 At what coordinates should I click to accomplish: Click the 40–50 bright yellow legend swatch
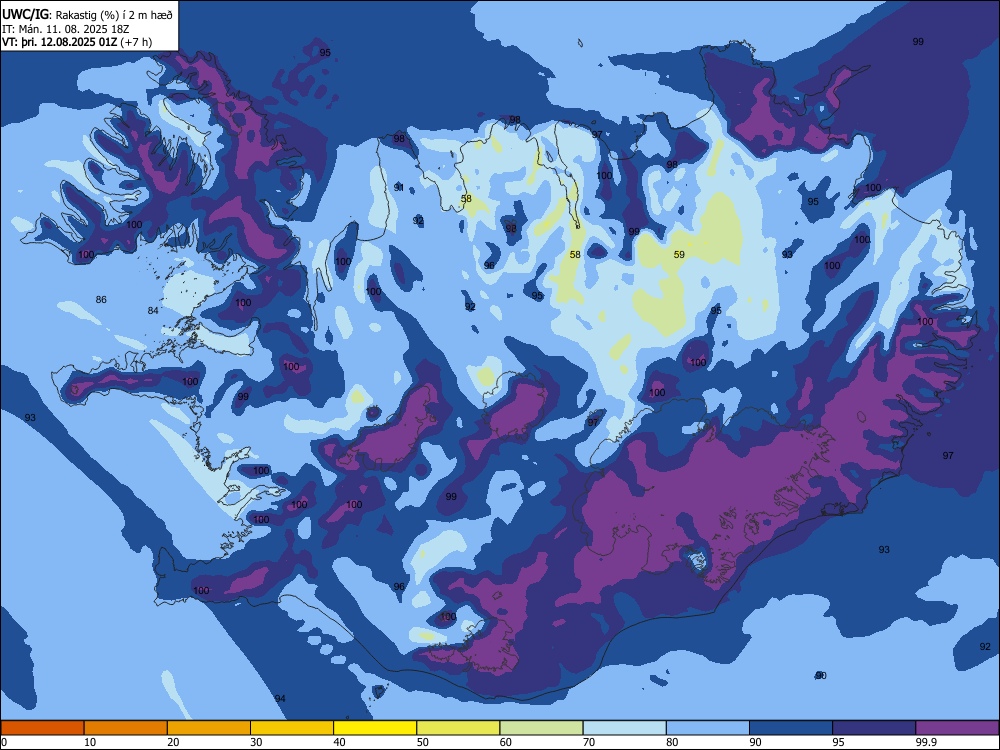375,728
